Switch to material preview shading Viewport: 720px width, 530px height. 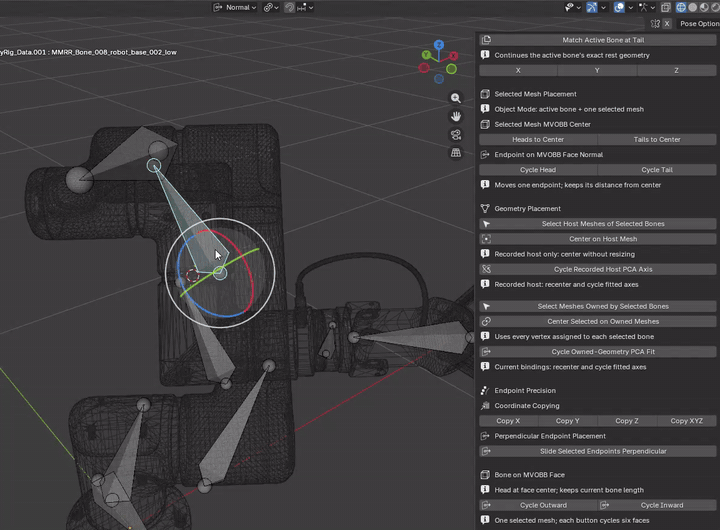704,7
